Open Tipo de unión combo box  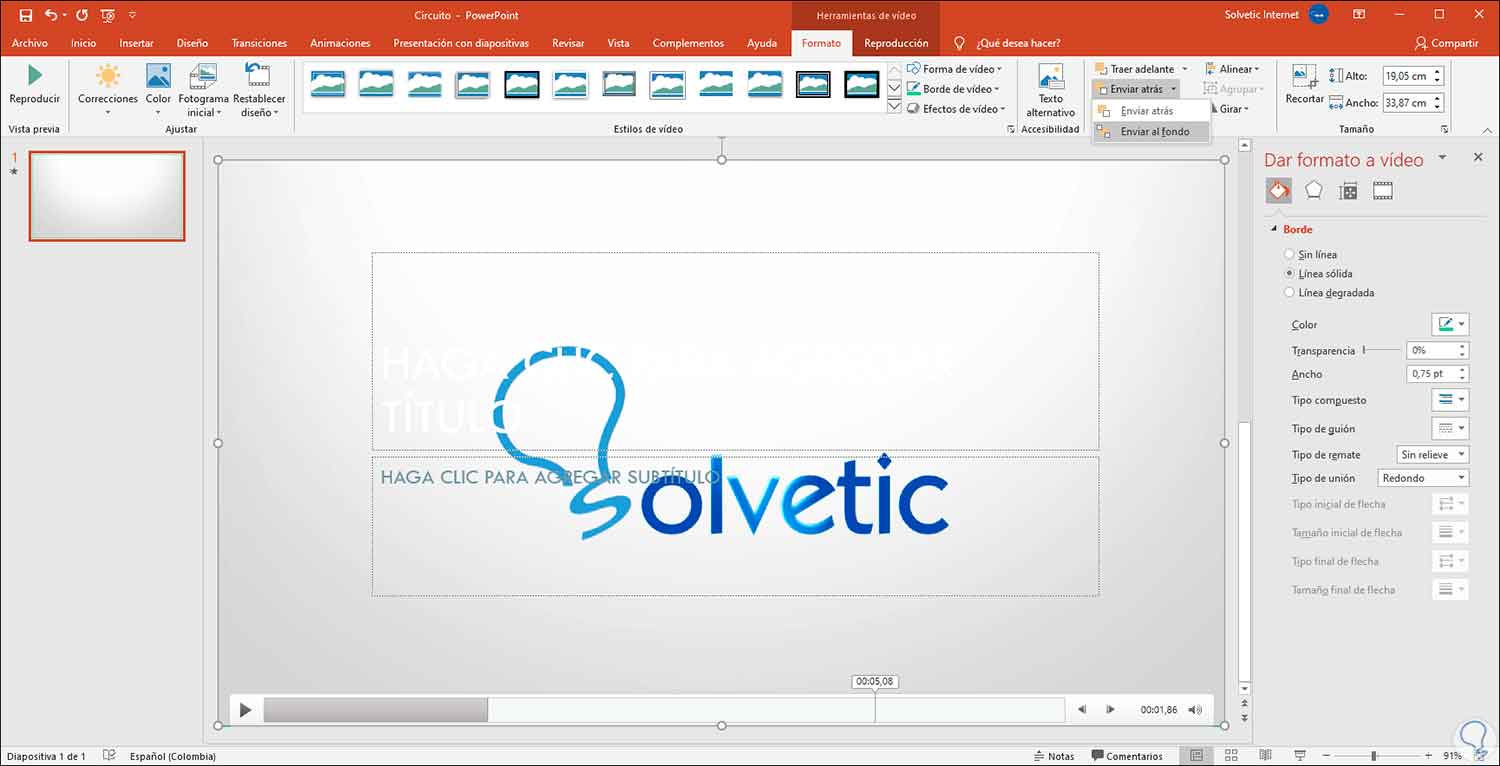coord(1423,479)
